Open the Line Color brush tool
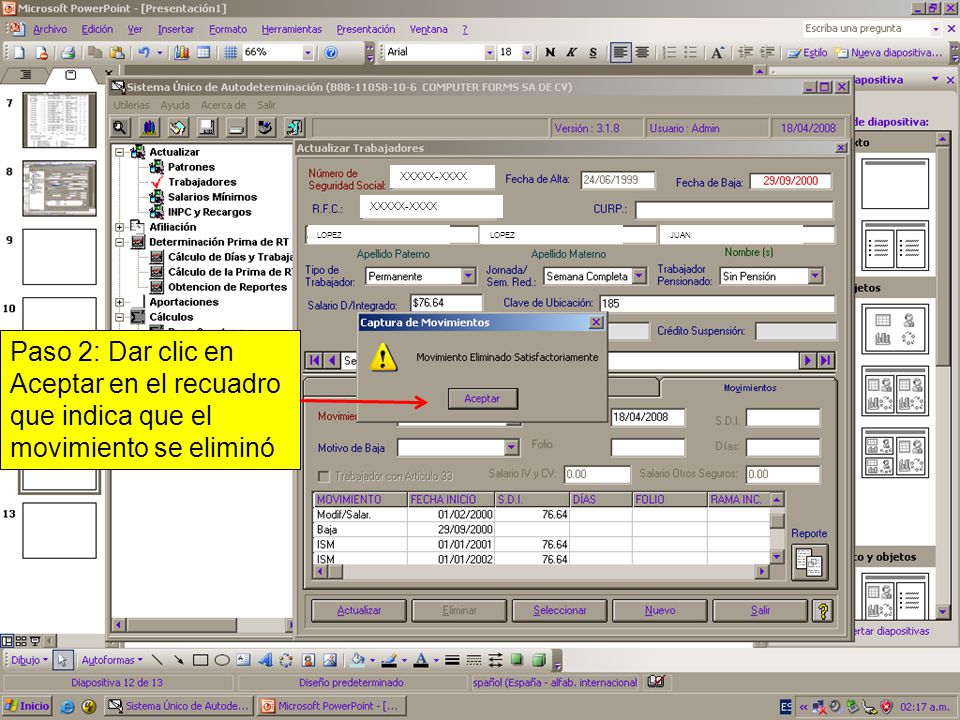 point(389,660)
